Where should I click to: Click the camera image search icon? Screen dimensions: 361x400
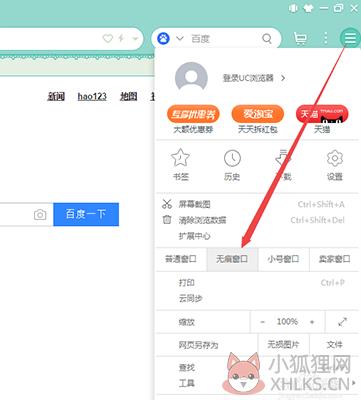pos(40,215)
